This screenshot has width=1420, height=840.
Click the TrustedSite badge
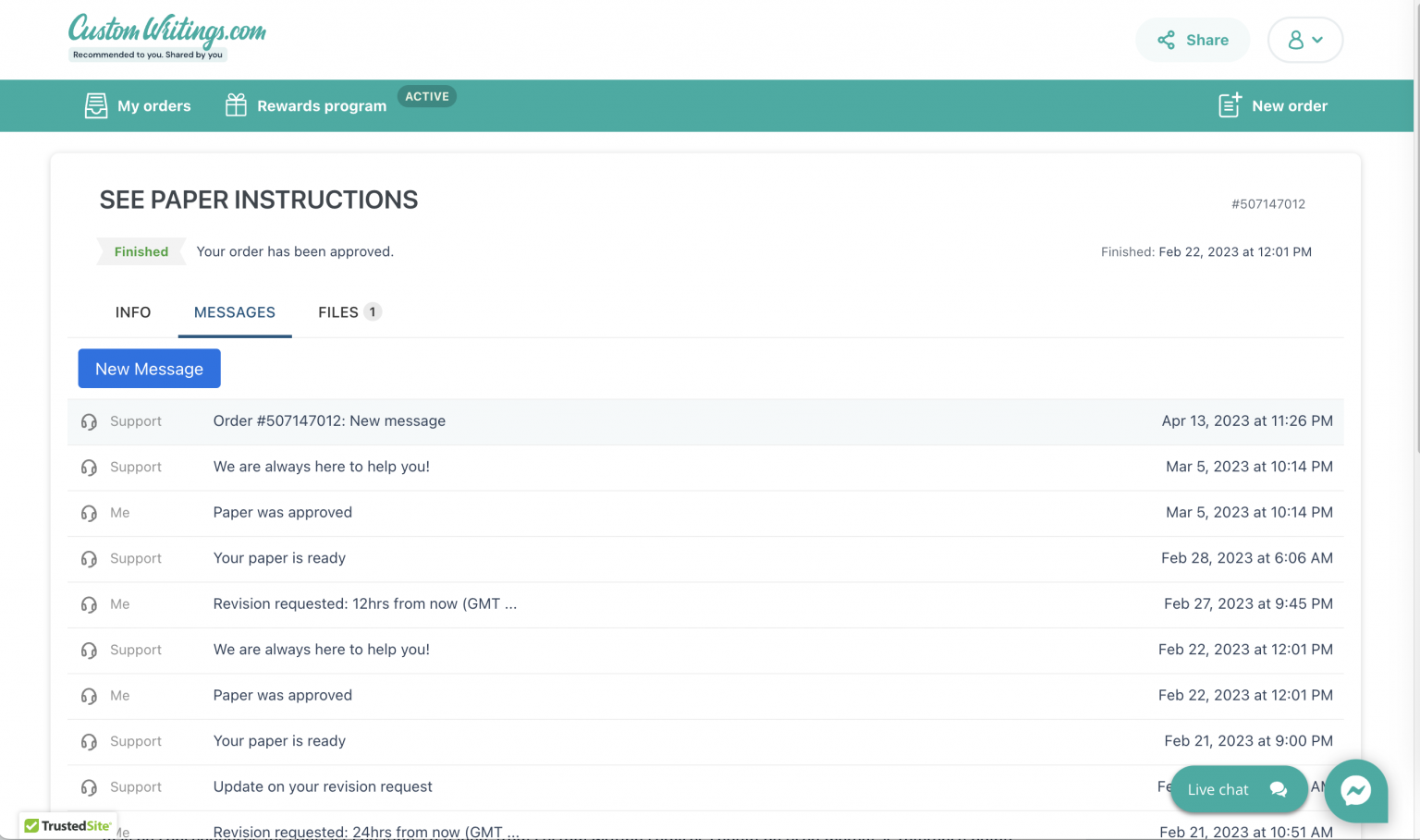pyautogui.click(x=68, y=825)
